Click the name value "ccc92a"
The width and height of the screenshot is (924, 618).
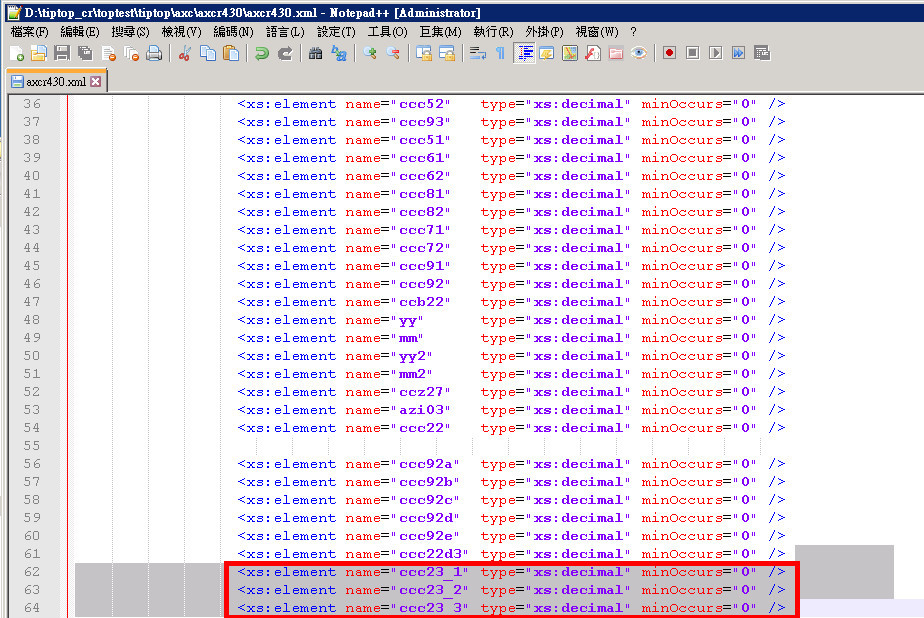pyautogui.click(x=426, y=464)
